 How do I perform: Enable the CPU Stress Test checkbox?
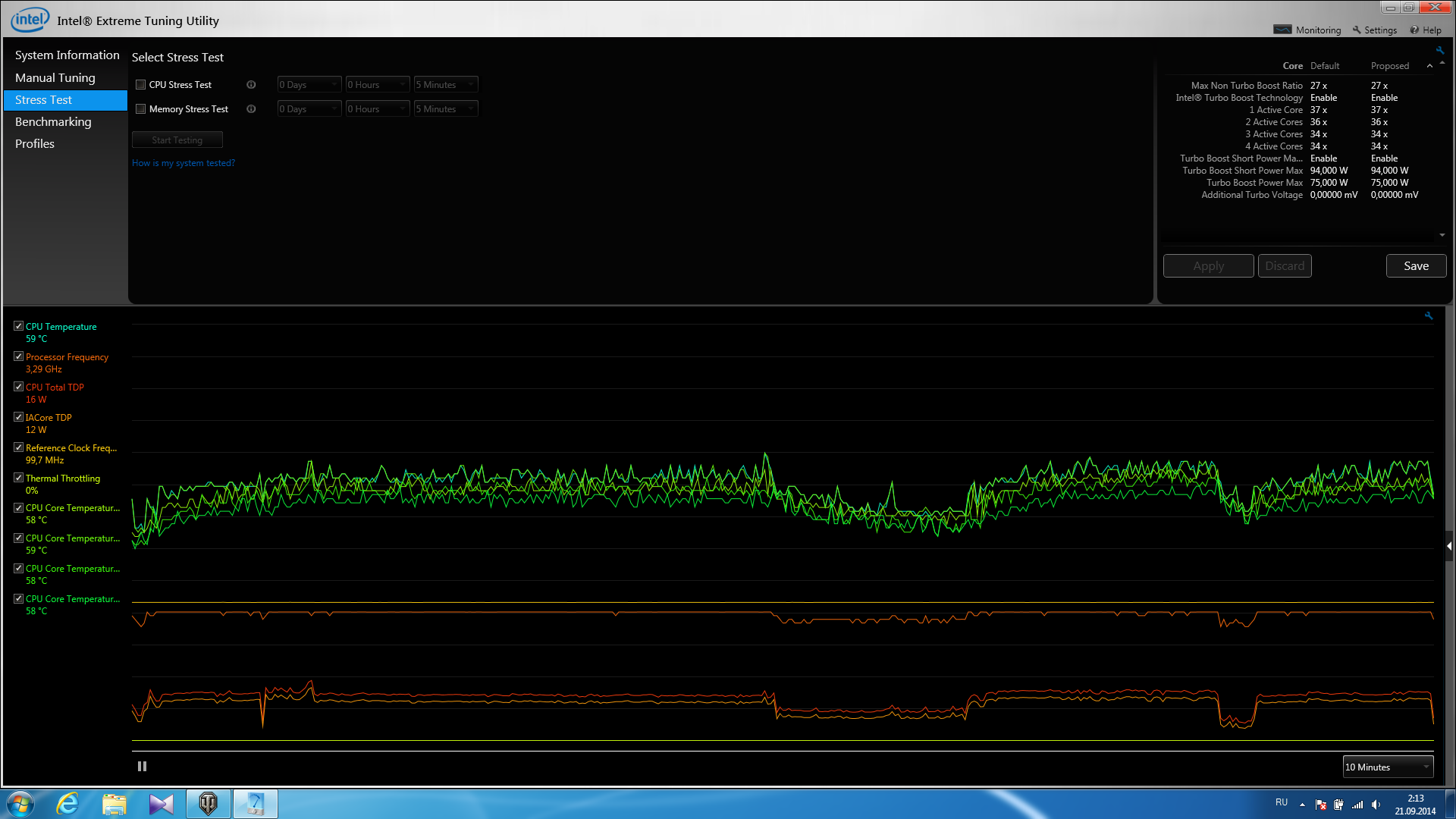tap(140, 85)
